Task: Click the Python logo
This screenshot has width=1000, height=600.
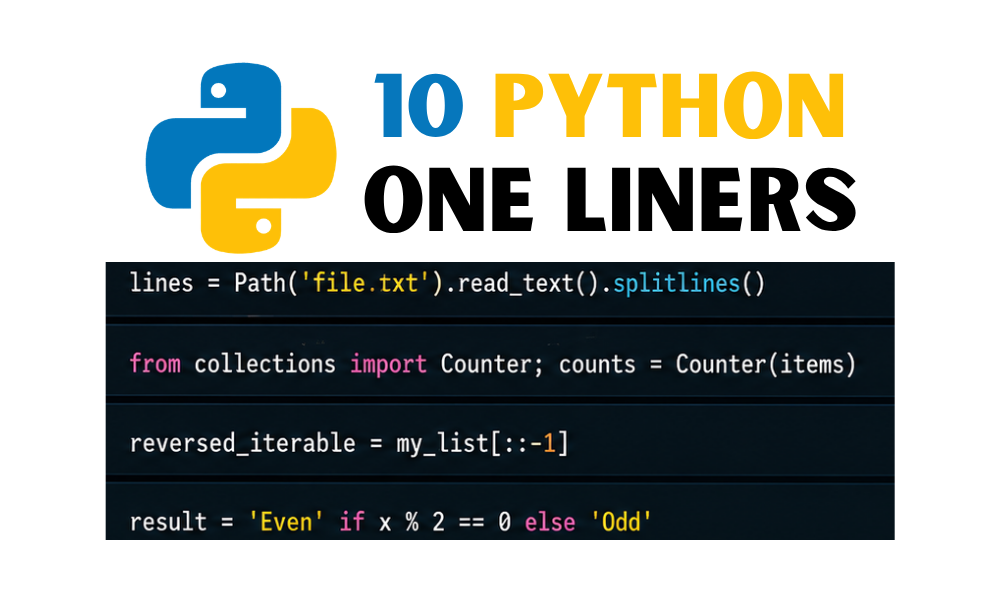Action: click(241, 158)
